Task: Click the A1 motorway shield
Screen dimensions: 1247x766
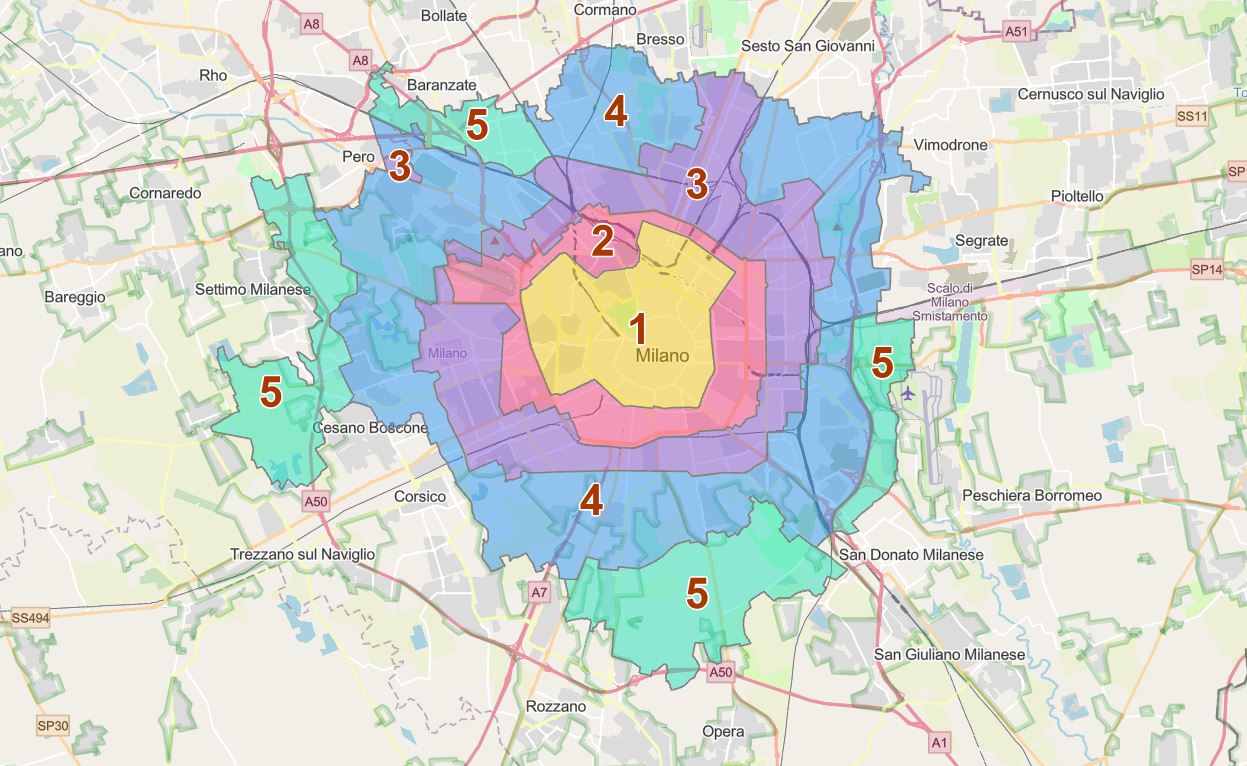Action: tap(938, 742)
